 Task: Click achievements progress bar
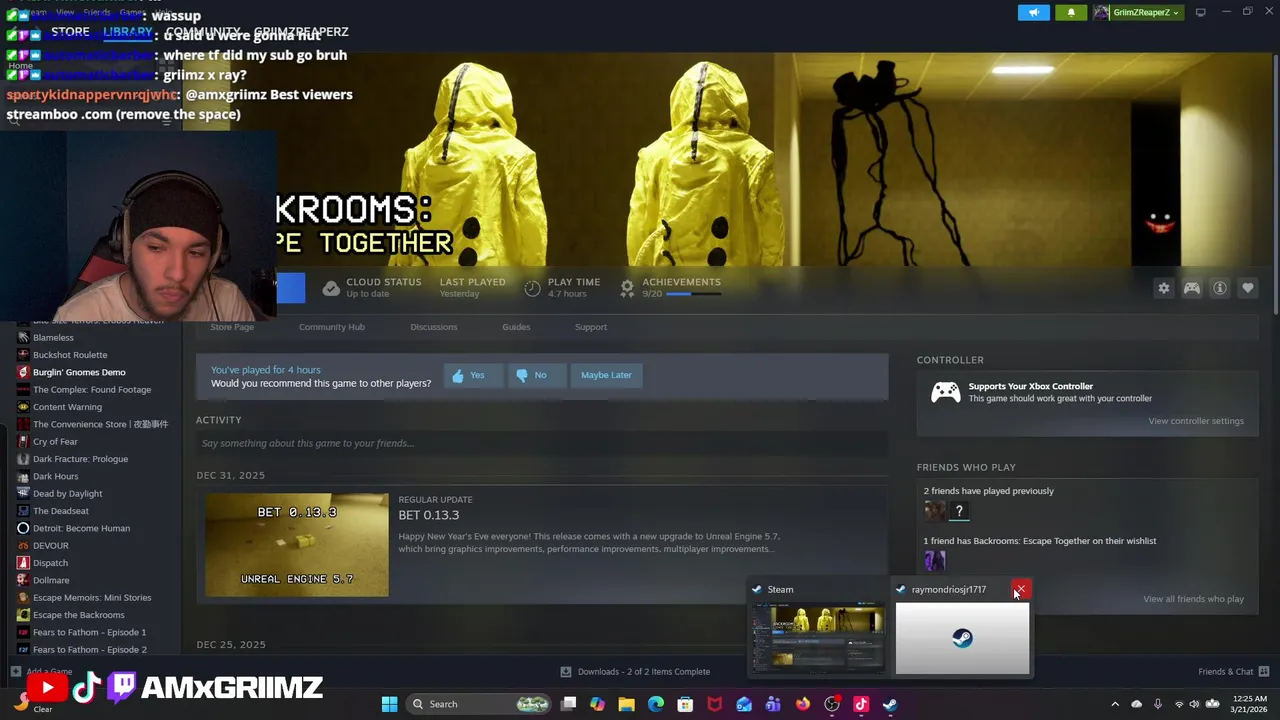pos(692,294)
